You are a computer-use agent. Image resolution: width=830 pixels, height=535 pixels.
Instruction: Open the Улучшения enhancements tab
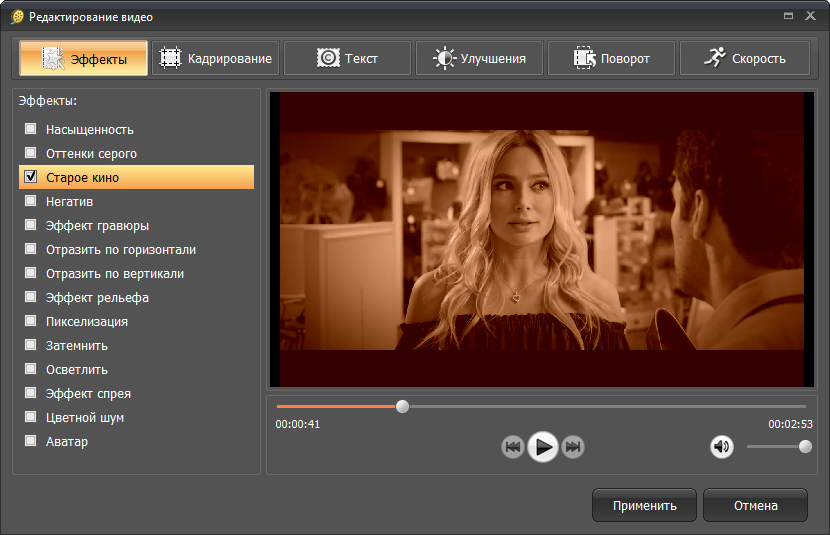[x=479, y=58]
